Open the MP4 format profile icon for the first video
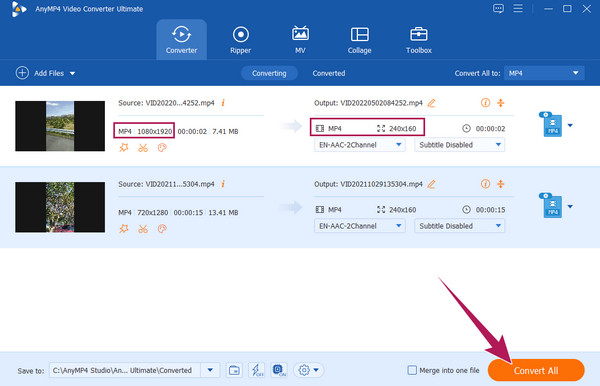The height and width of the screenshot is (386, 600). 551,124
